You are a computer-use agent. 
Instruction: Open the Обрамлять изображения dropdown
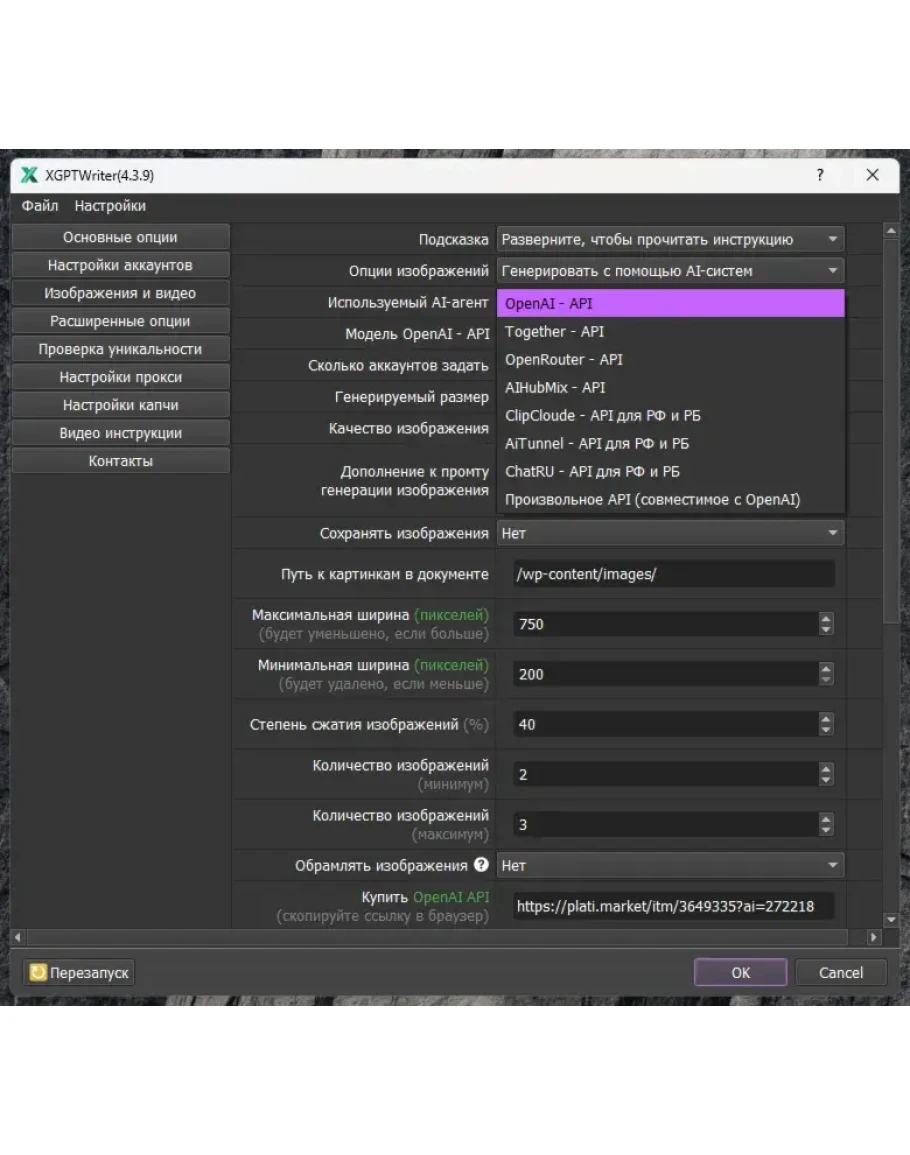(671, 866)
